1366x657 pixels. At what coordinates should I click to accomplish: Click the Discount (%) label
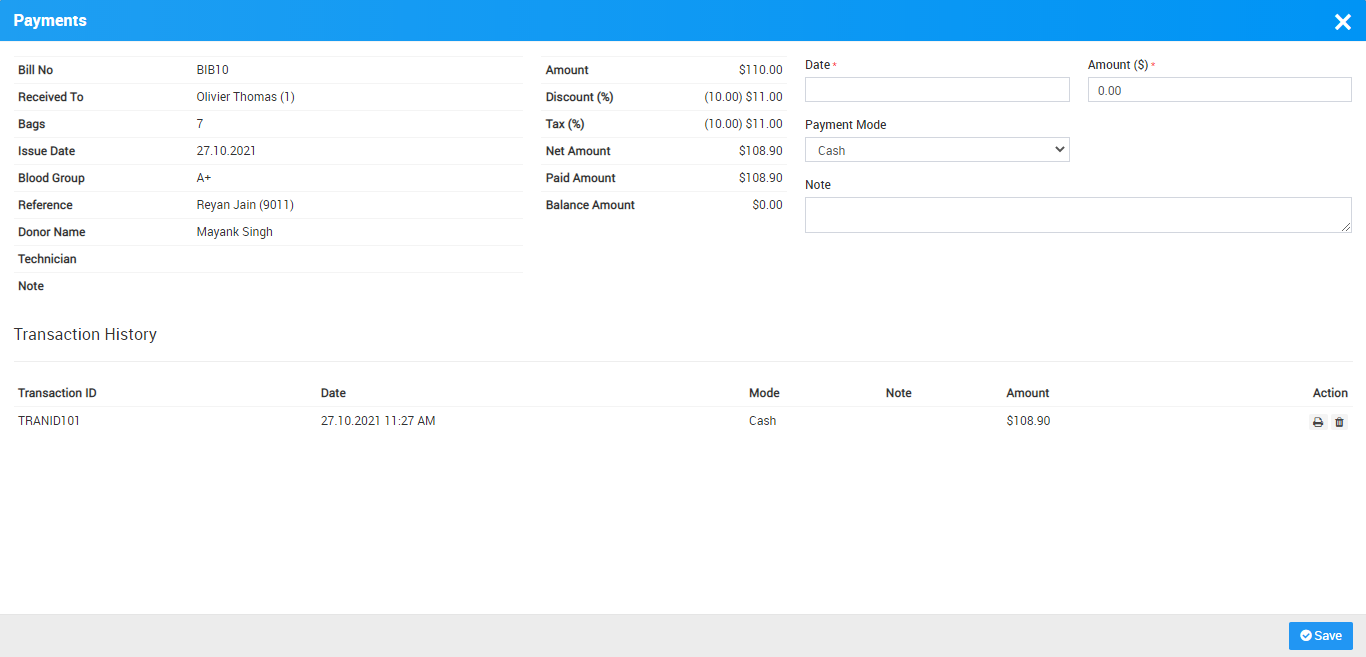[x=580, y=97]
